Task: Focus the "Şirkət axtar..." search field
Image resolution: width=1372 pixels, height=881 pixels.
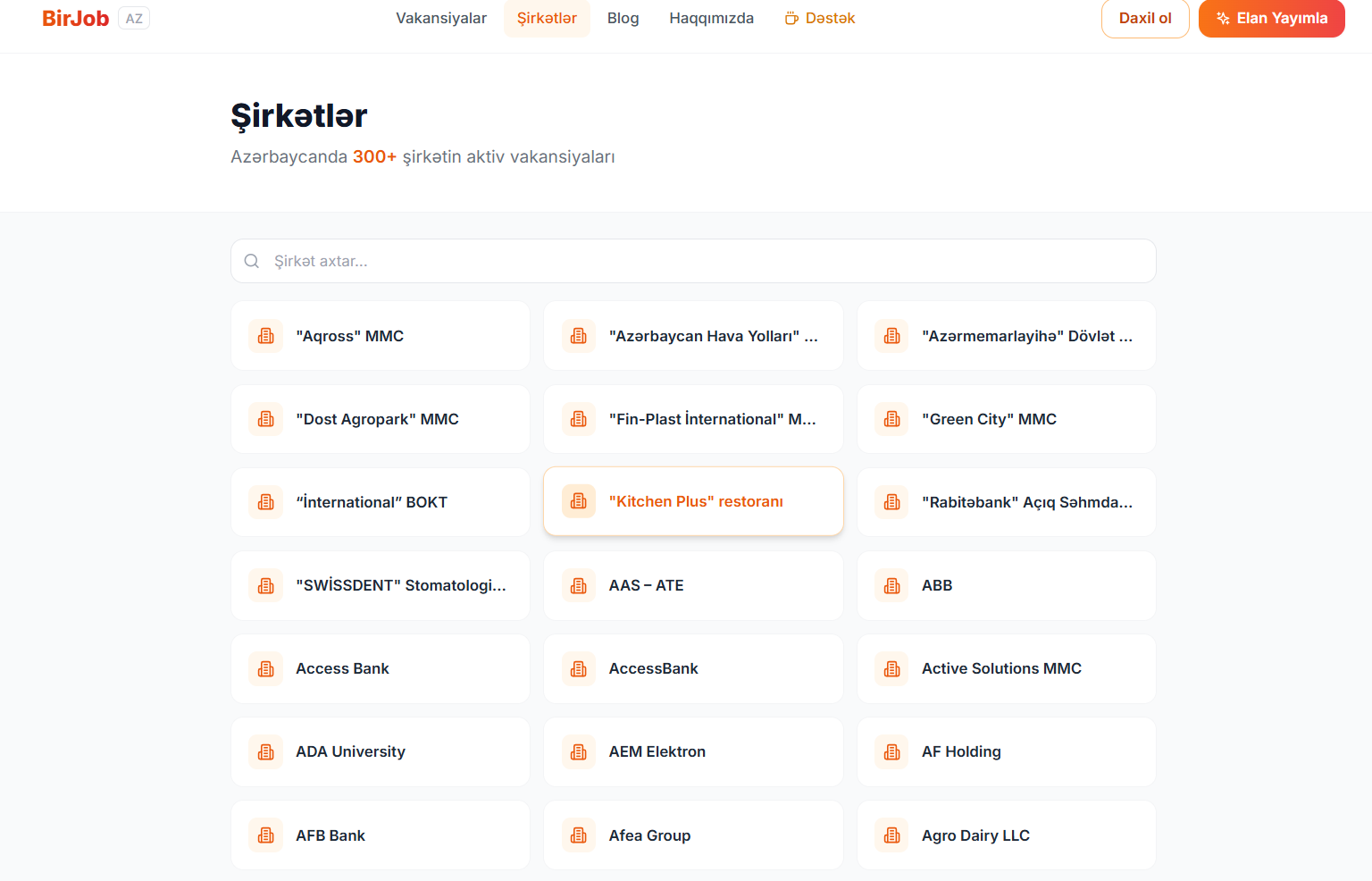Action: tap(693, 261)
